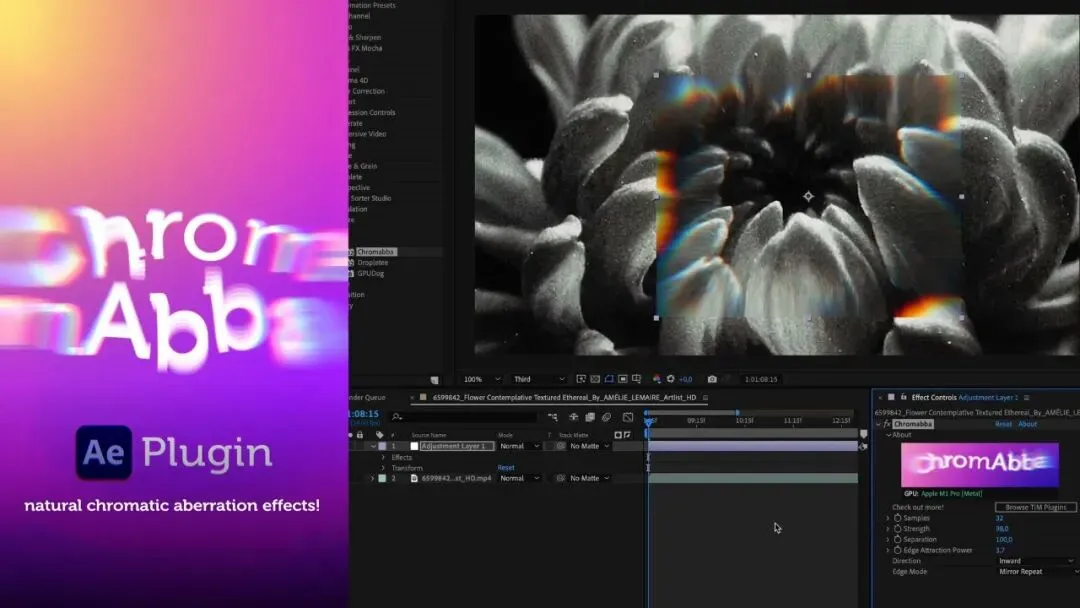Click Reset link for Chromabba effect
The width and height of the screenshot is (1080, 608).
click(x=1004, y=424)
